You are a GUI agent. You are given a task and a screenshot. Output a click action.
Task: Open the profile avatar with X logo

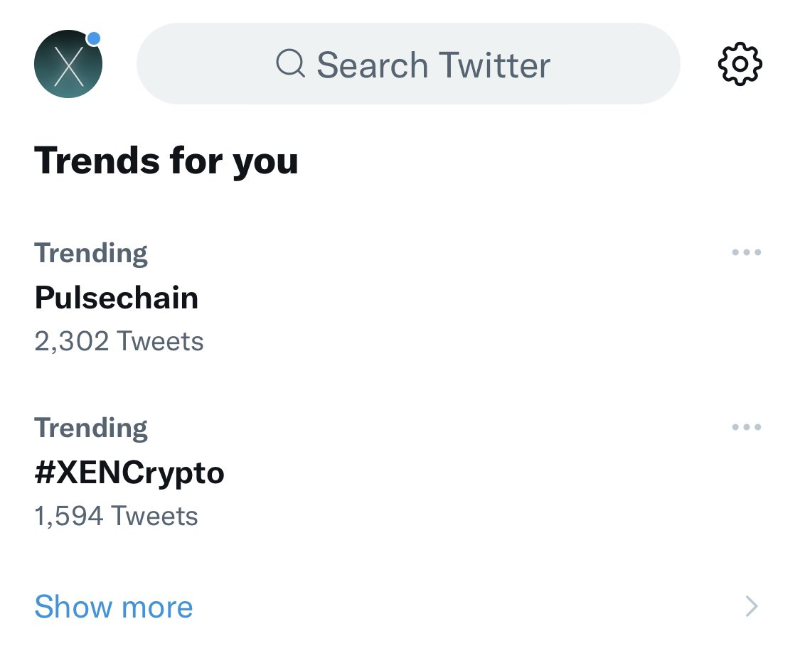[x=68, y=64]
